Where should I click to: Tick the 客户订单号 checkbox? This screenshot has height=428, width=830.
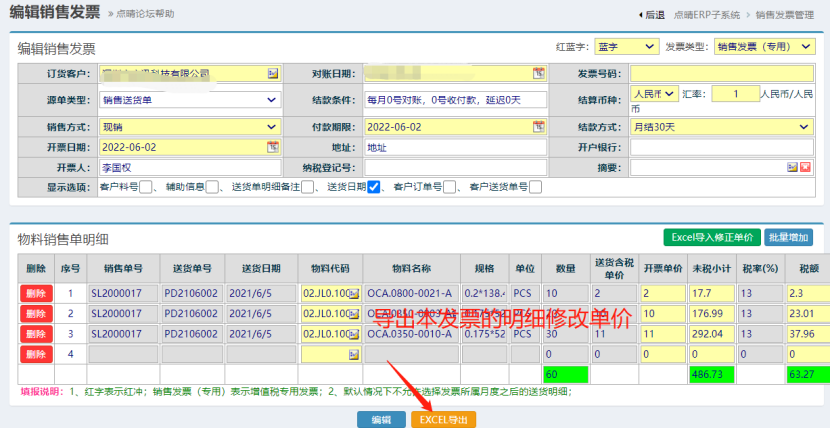[x=450, y=187]
